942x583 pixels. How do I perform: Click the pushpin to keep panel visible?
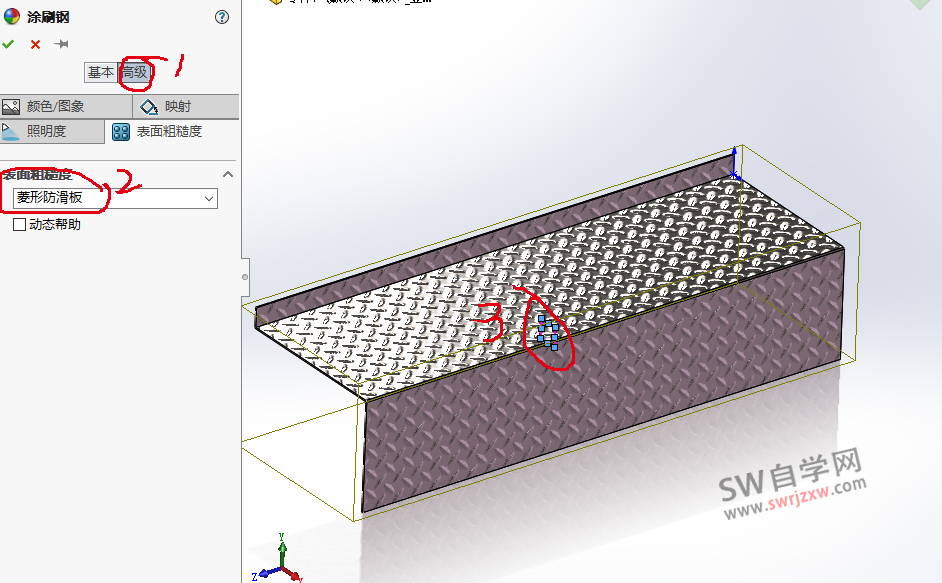point(60,43)
